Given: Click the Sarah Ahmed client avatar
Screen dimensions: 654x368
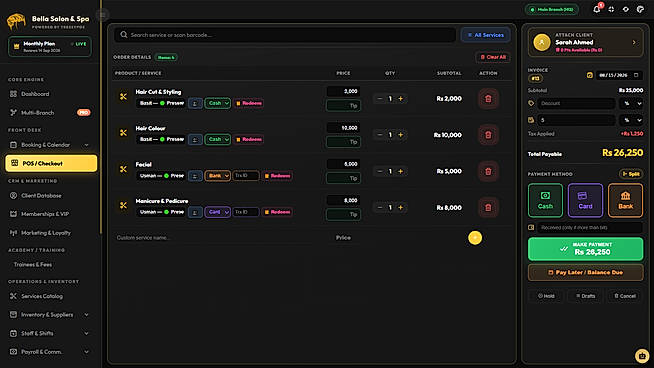Looking at the screenshot, I should (x=541, y=42).
